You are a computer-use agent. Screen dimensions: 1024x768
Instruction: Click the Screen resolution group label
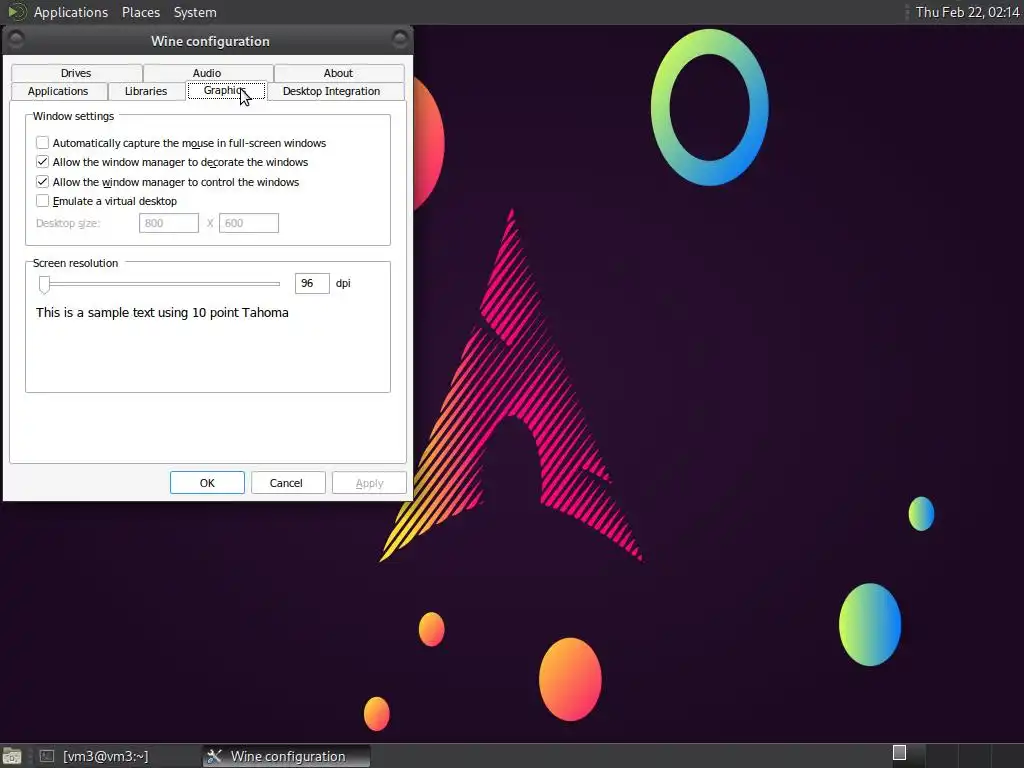75,263
